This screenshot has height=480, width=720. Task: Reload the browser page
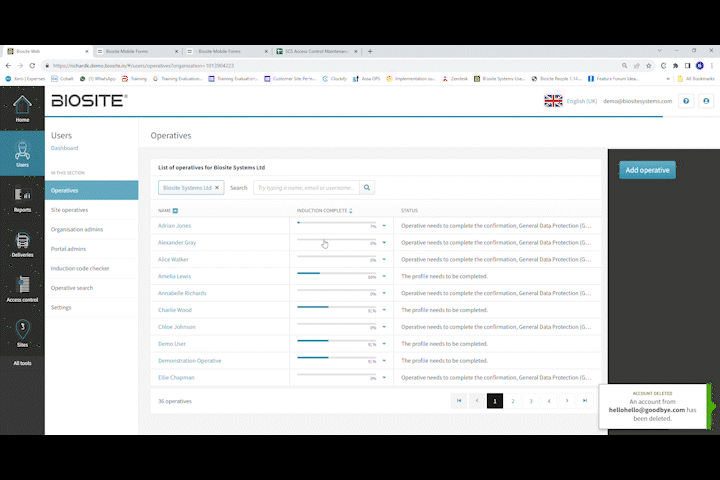pyautogui.click(x=32, y=66)
